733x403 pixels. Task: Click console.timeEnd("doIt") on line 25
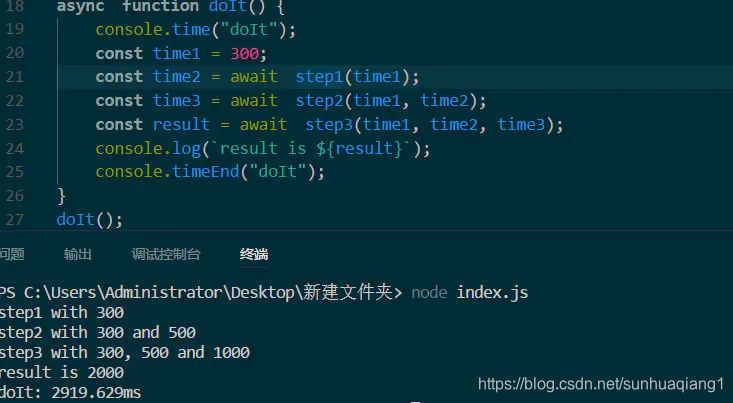point(210,172)
